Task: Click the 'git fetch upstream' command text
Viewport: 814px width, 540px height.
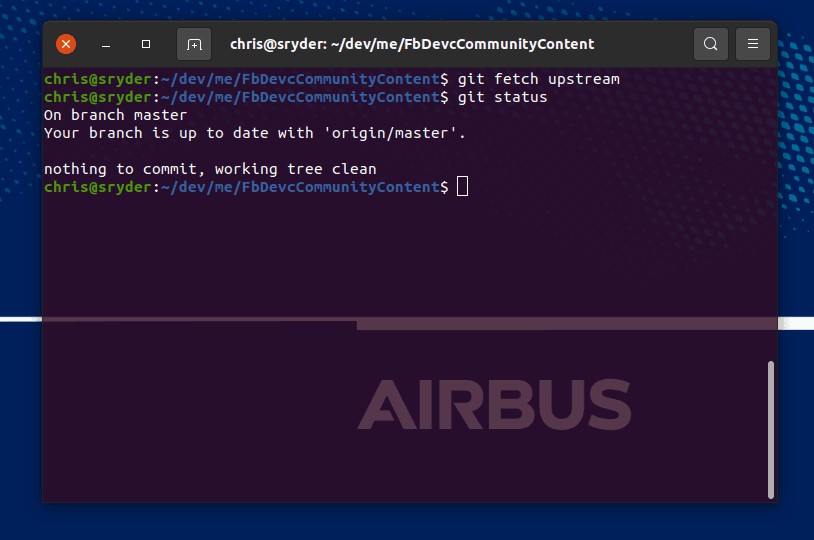Action: tap(538, 79)
